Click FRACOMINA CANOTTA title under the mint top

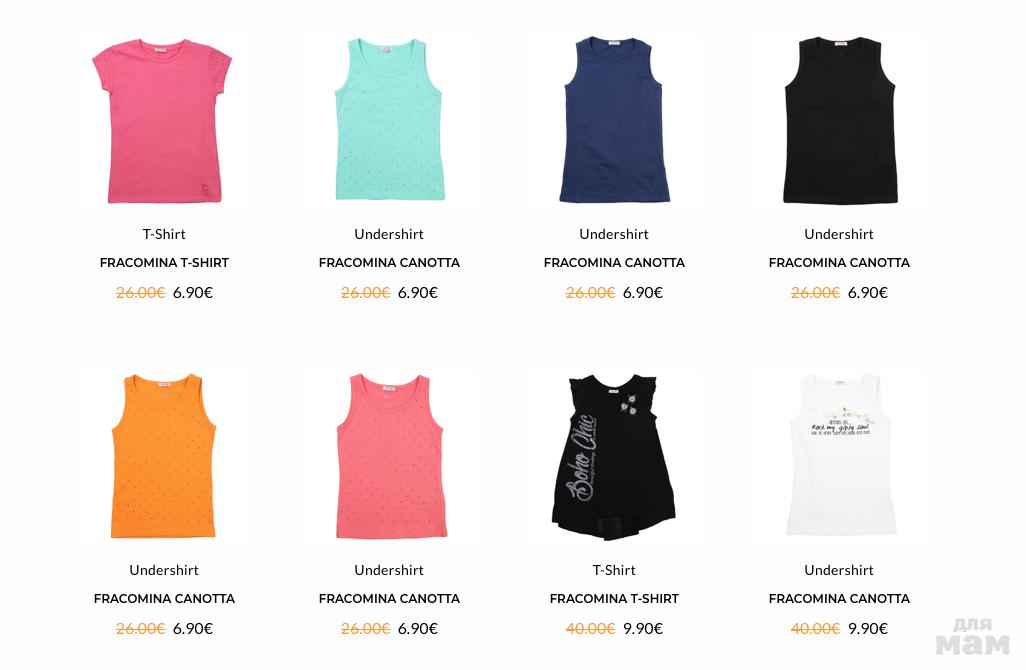(389, 262)
